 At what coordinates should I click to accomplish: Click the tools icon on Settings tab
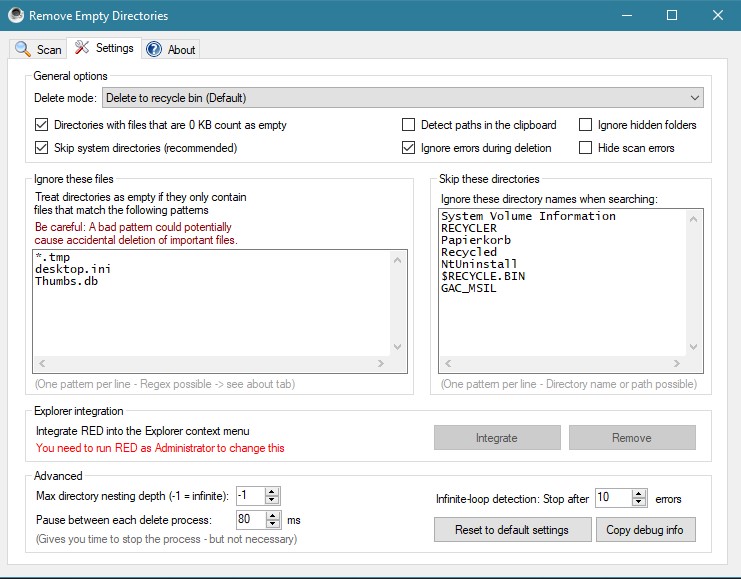82,48
